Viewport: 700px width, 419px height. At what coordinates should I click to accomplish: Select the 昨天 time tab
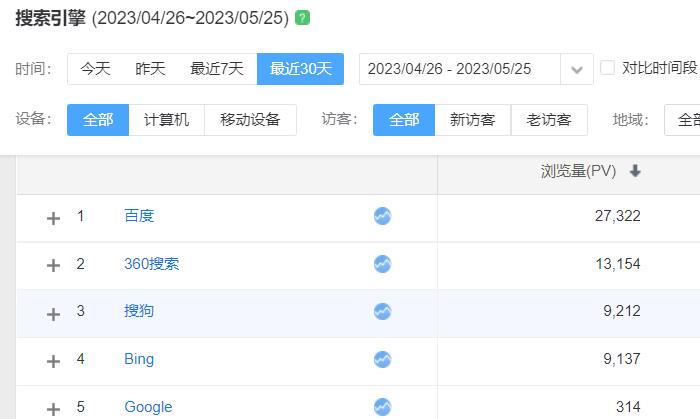150,69
